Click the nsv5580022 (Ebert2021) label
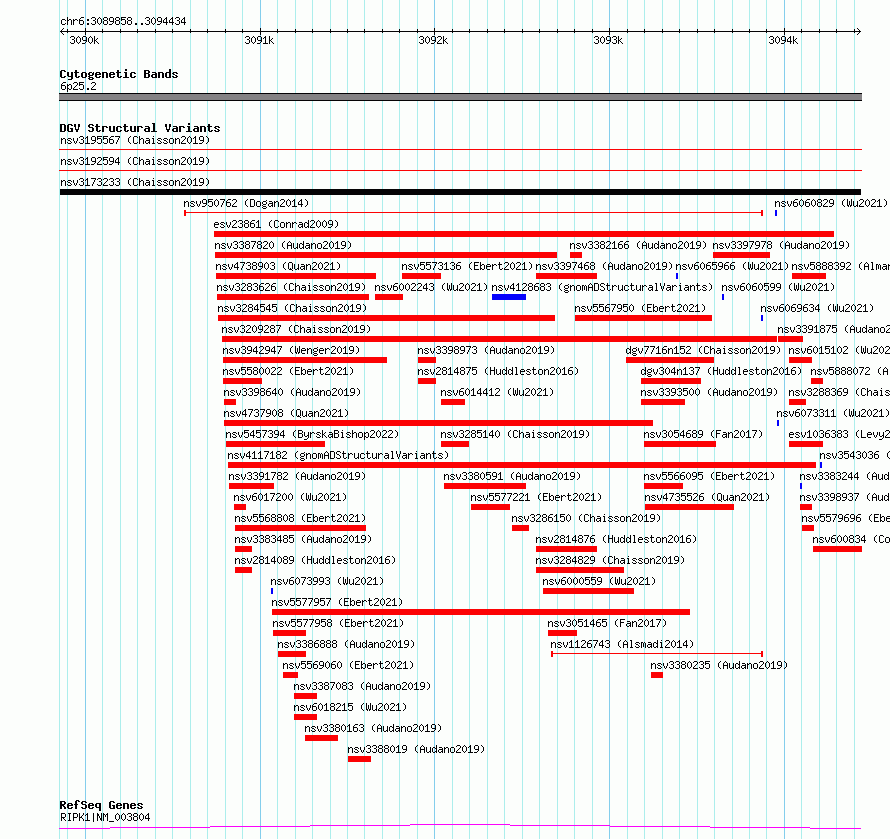This screenshot has height=839, width=890. (288, 371)
